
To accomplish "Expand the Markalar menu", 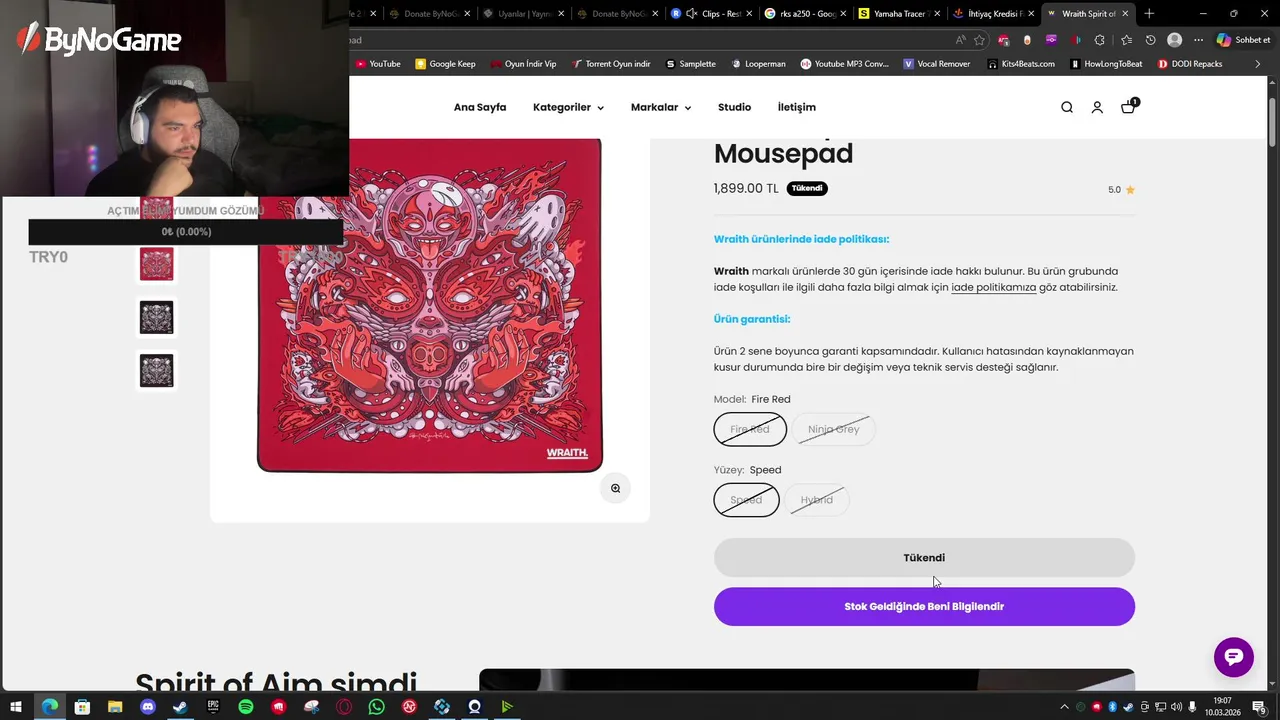I will point(660,107).
